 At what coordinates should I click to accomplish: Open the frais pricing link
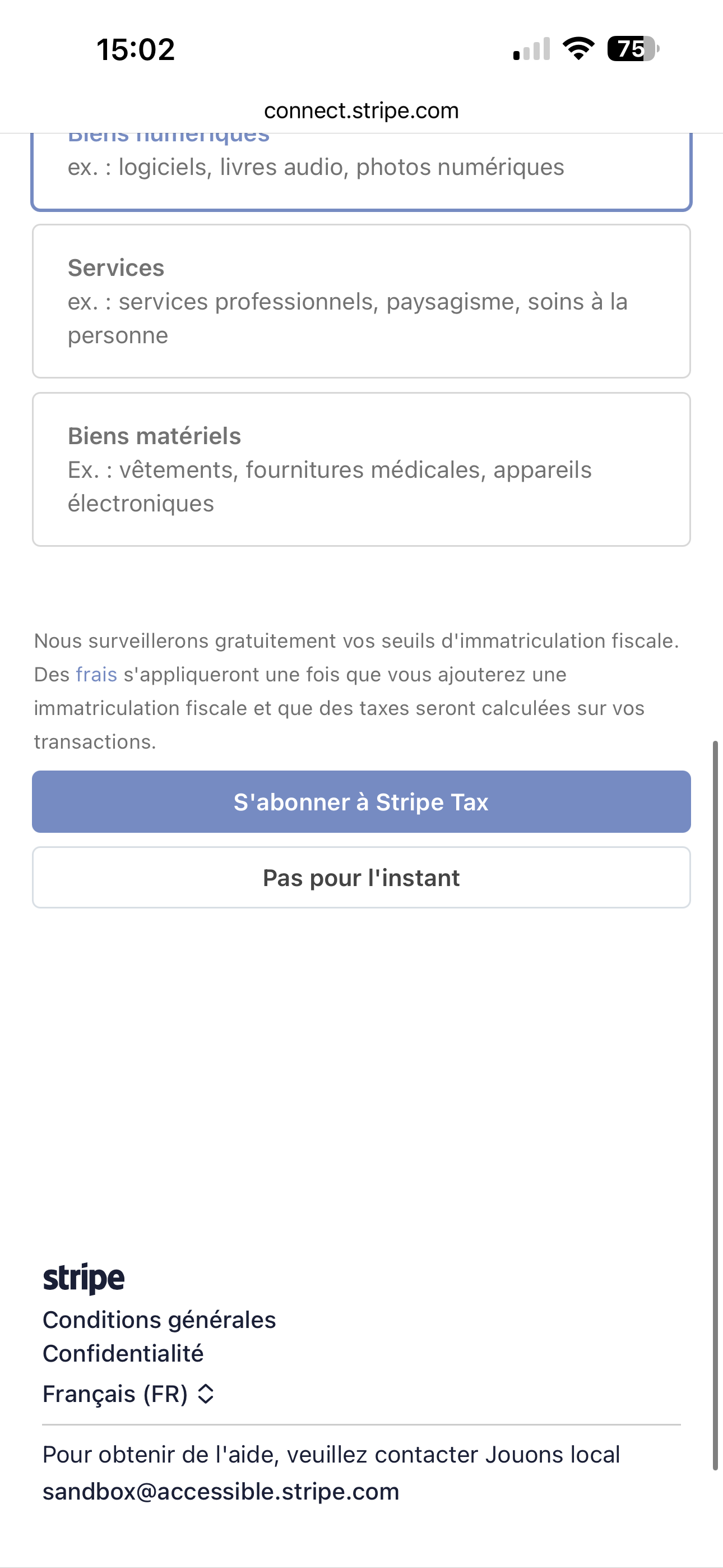tap(96, 675)
